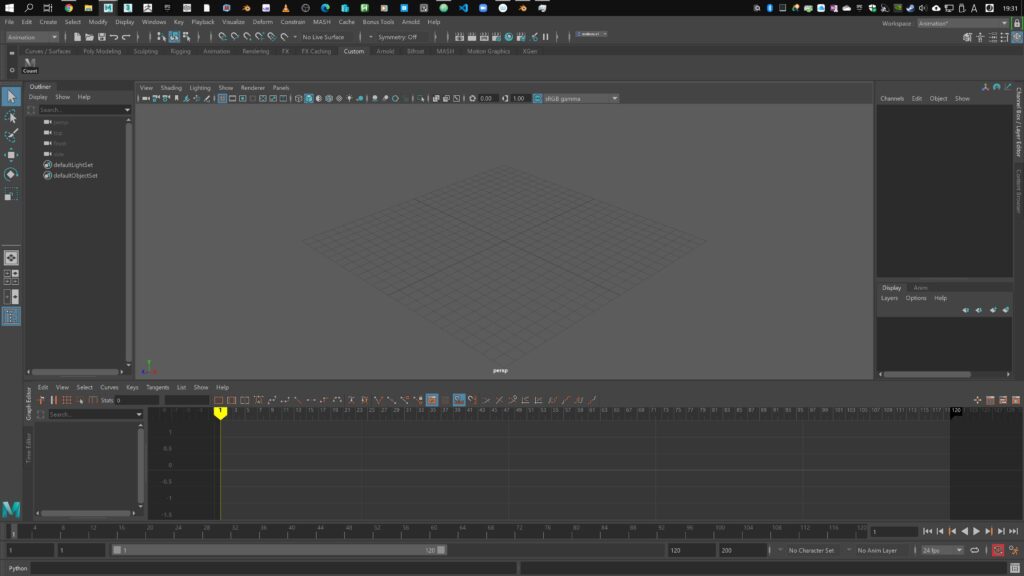Image resolution: width=1024 pixels, height=576 pixels.
Task: Toggle select by component type mode
Action: [186, 37]
